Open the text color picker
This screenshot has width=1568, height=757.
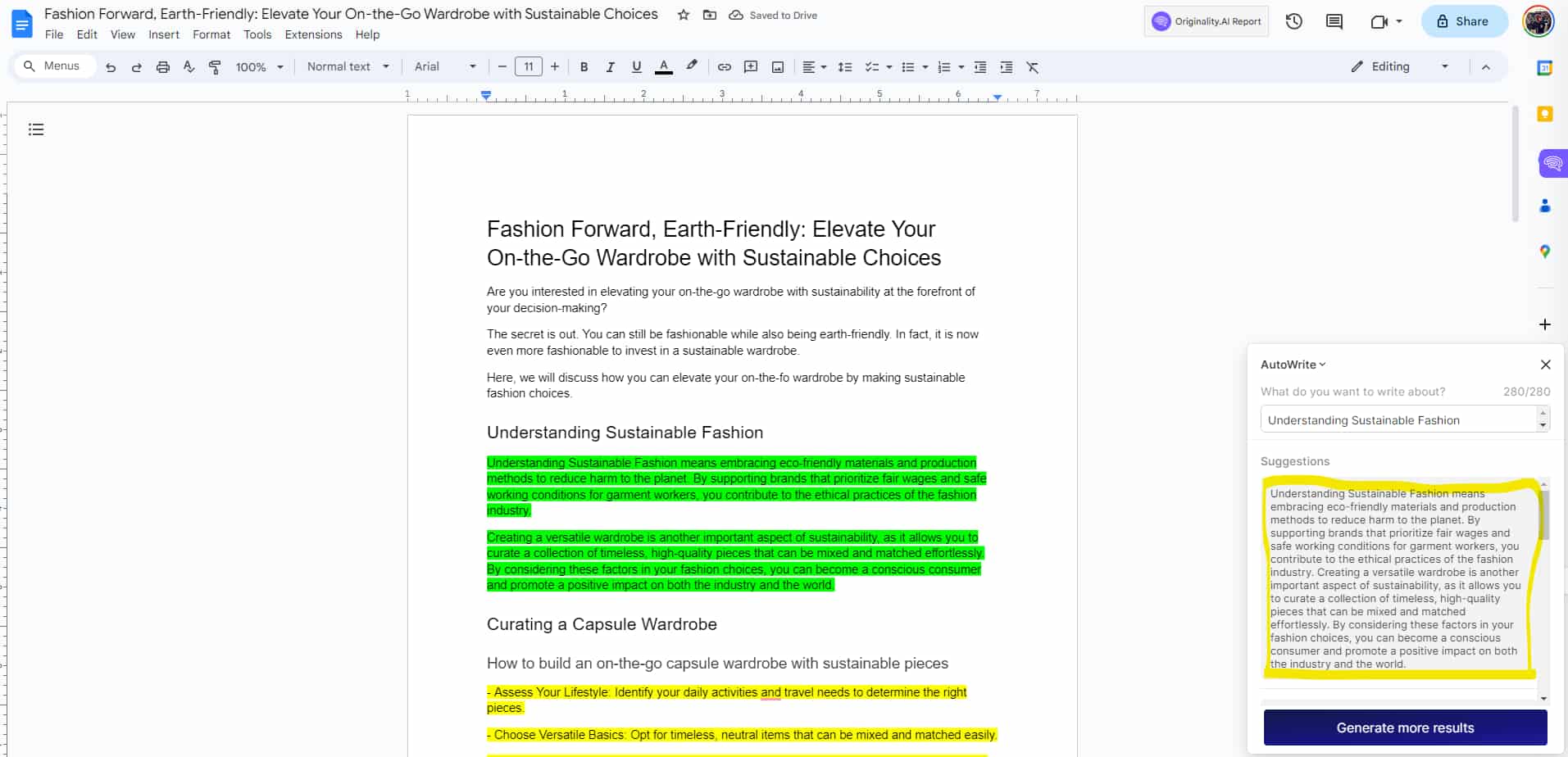click(x=663, y=66)
